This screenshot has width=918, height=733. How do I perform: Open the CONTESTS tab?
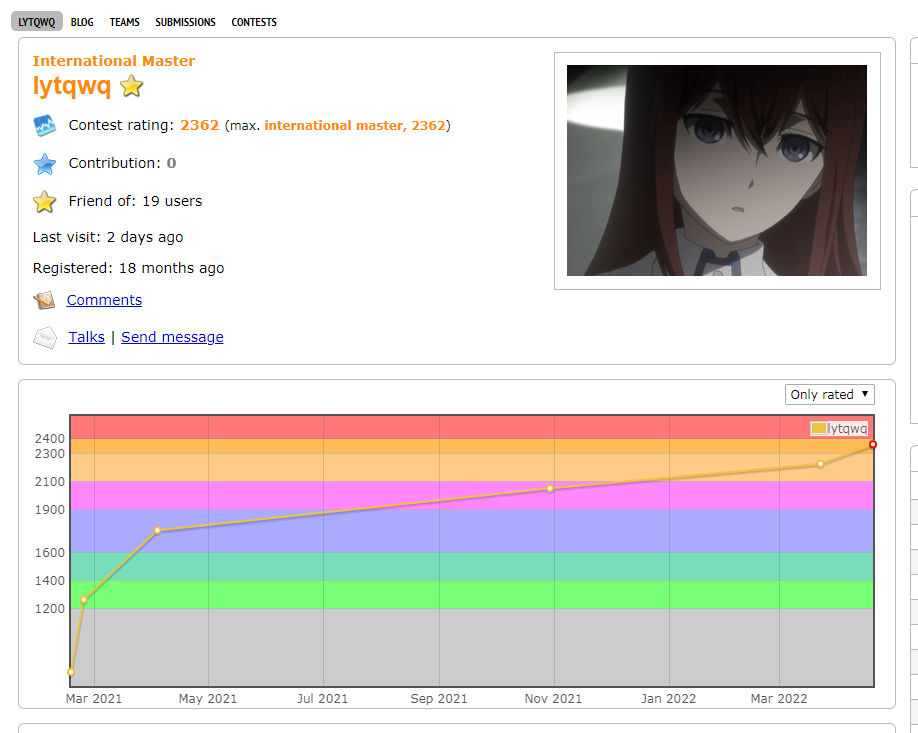[254, 22]
